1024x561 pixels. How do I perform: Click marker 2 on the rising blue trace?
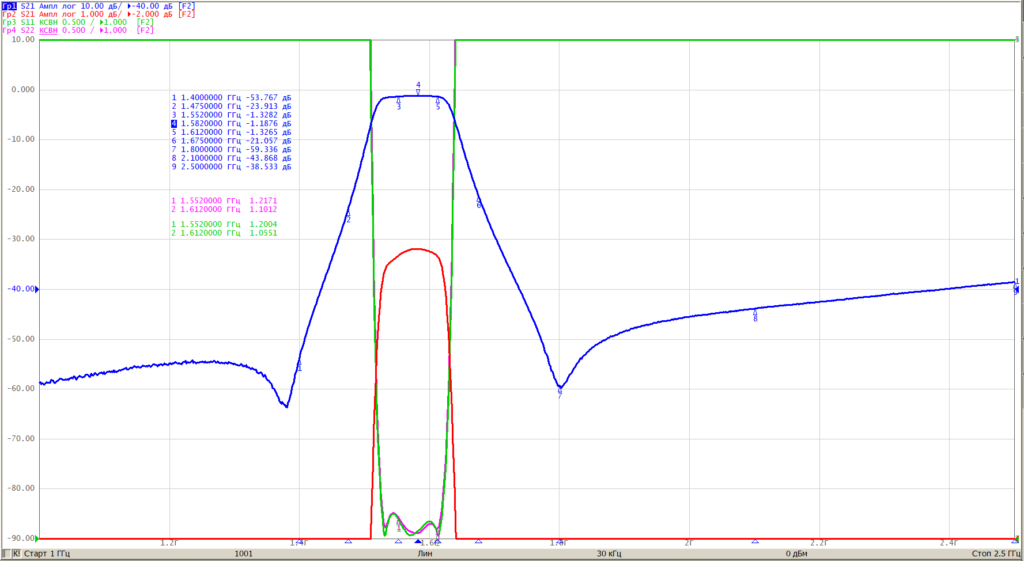click(348, 216)
